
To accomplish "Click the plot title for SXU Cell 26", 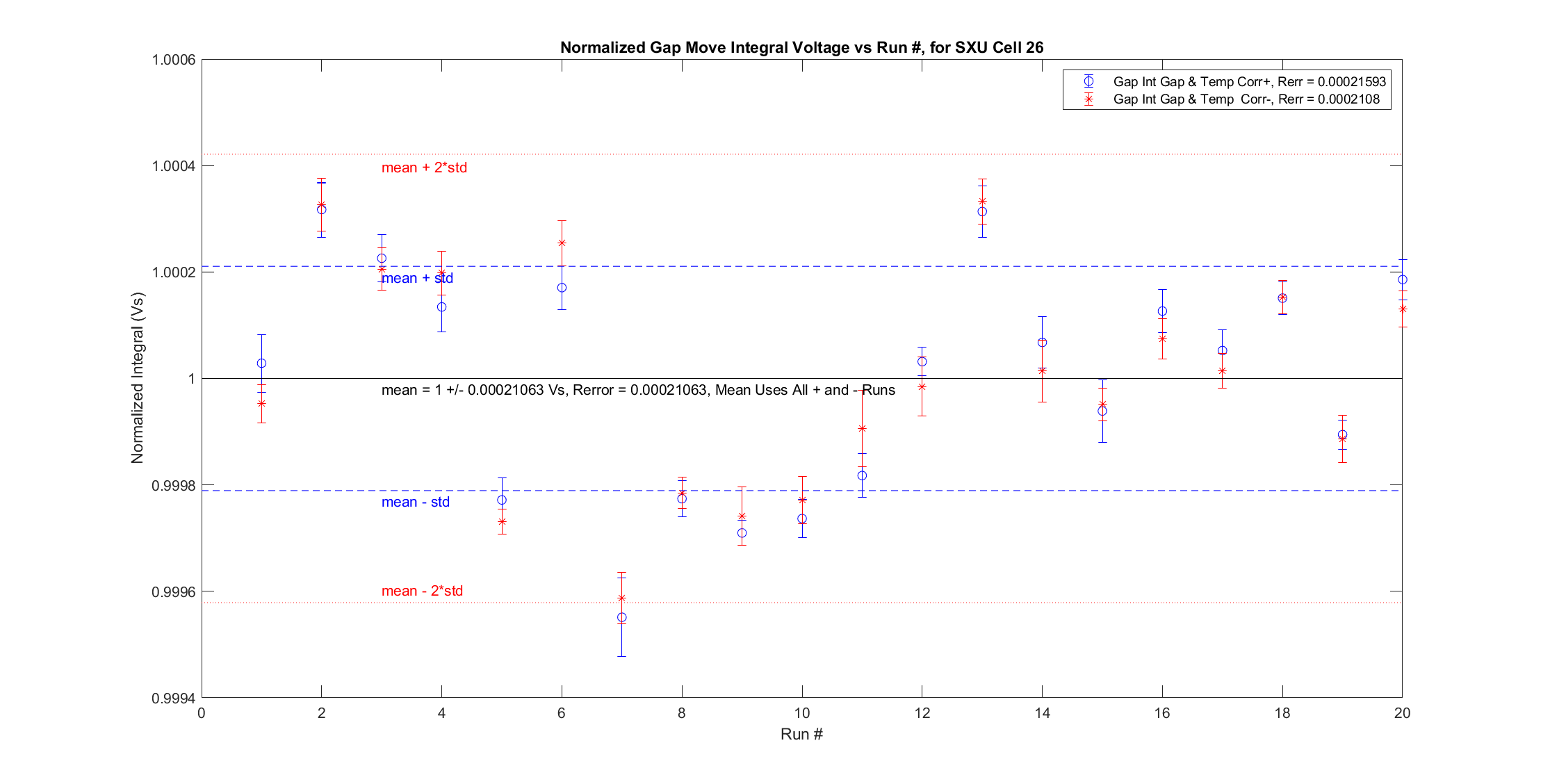I will tap(801, 47).
